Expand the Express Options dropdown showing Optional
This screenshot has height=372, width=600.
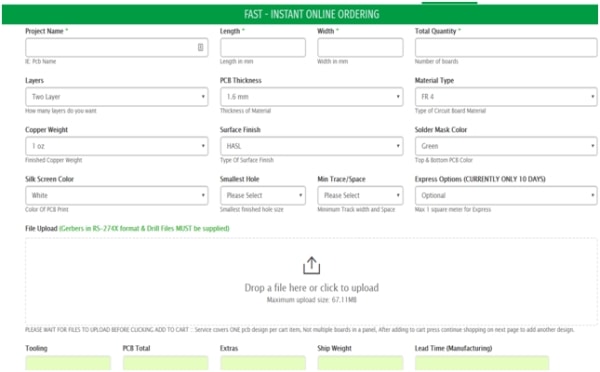[x=506, y=196]
